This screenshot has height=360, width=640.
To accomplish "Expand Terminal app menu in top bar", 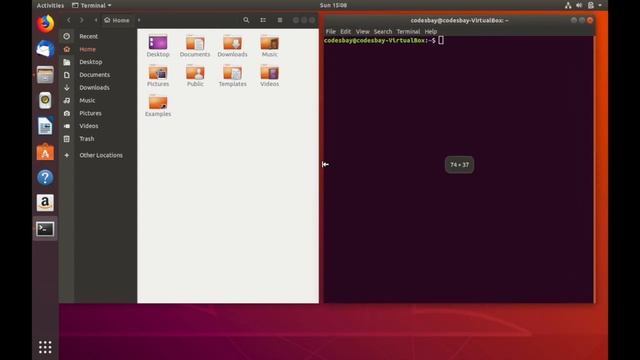I will (x=91, y=5).
